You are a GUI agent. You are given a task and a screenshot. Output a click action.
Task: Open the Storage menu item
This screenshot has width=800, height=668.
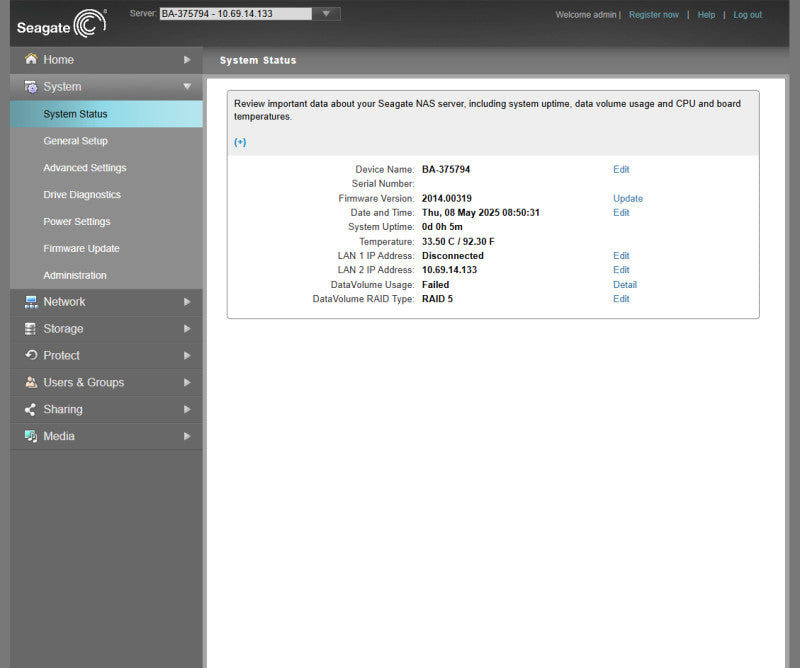(x=106, y=329)
